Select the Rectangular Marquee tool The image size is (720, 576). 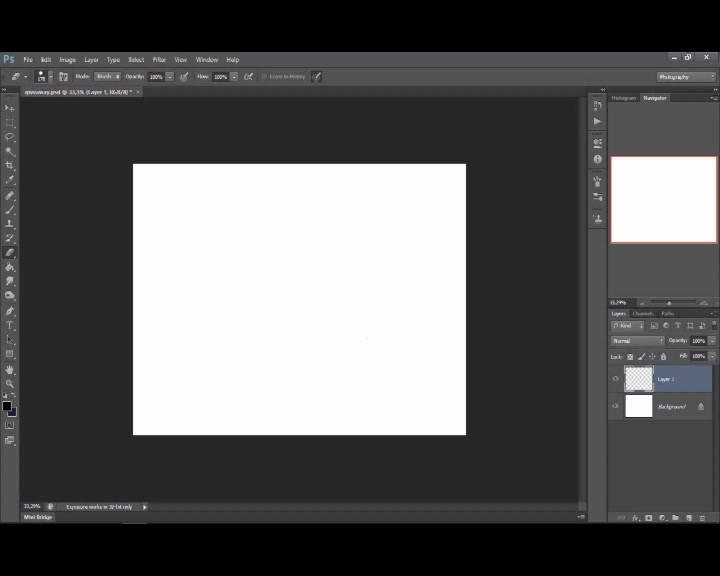point(9,123)
